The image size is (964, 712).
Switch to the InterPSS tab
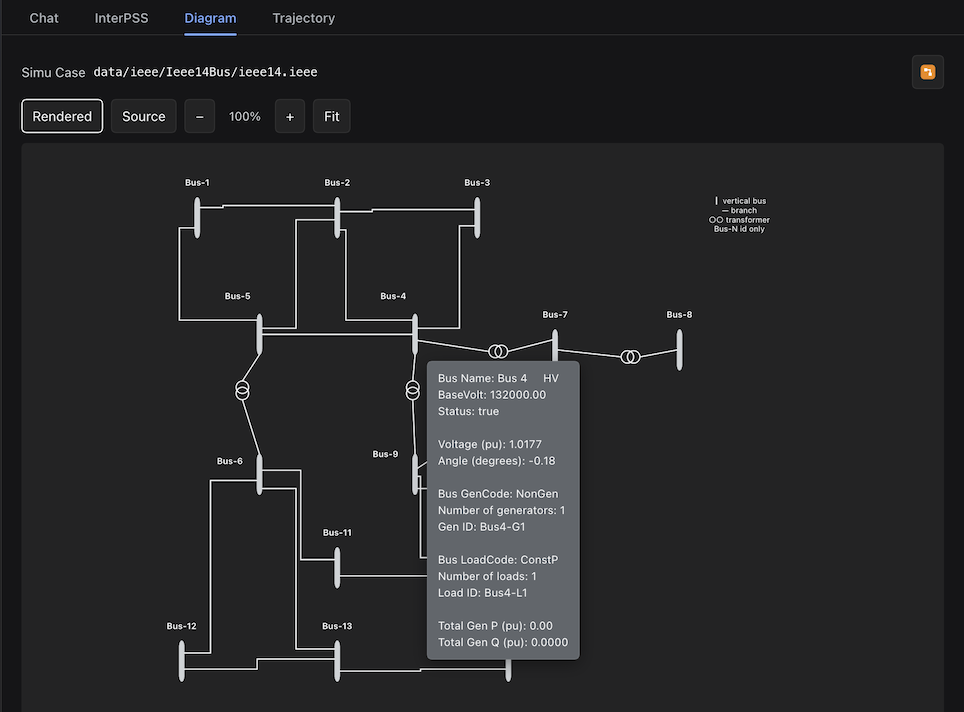coord(121,18)
